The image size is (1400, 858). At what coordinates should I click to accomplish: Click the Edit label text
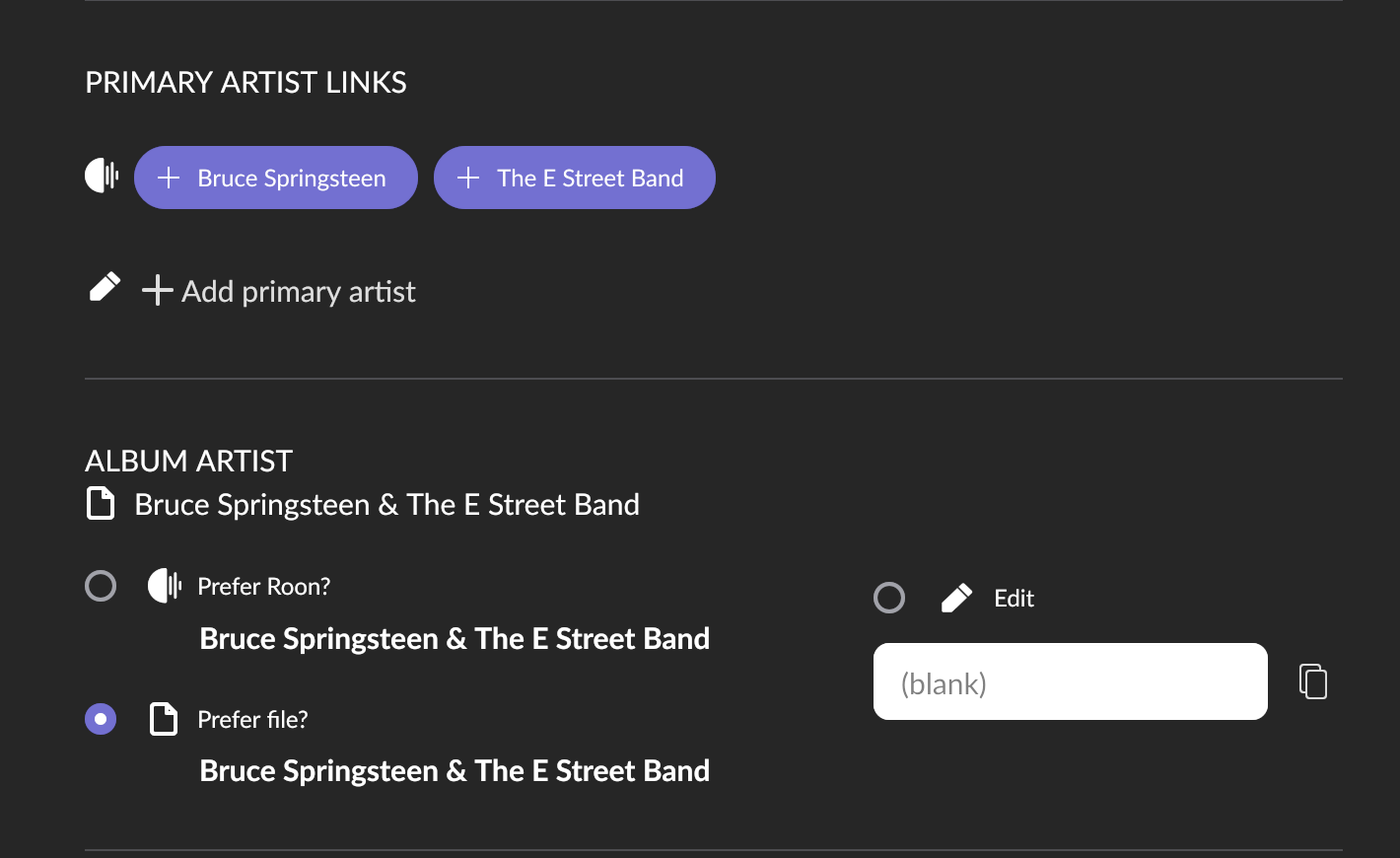1014,599
